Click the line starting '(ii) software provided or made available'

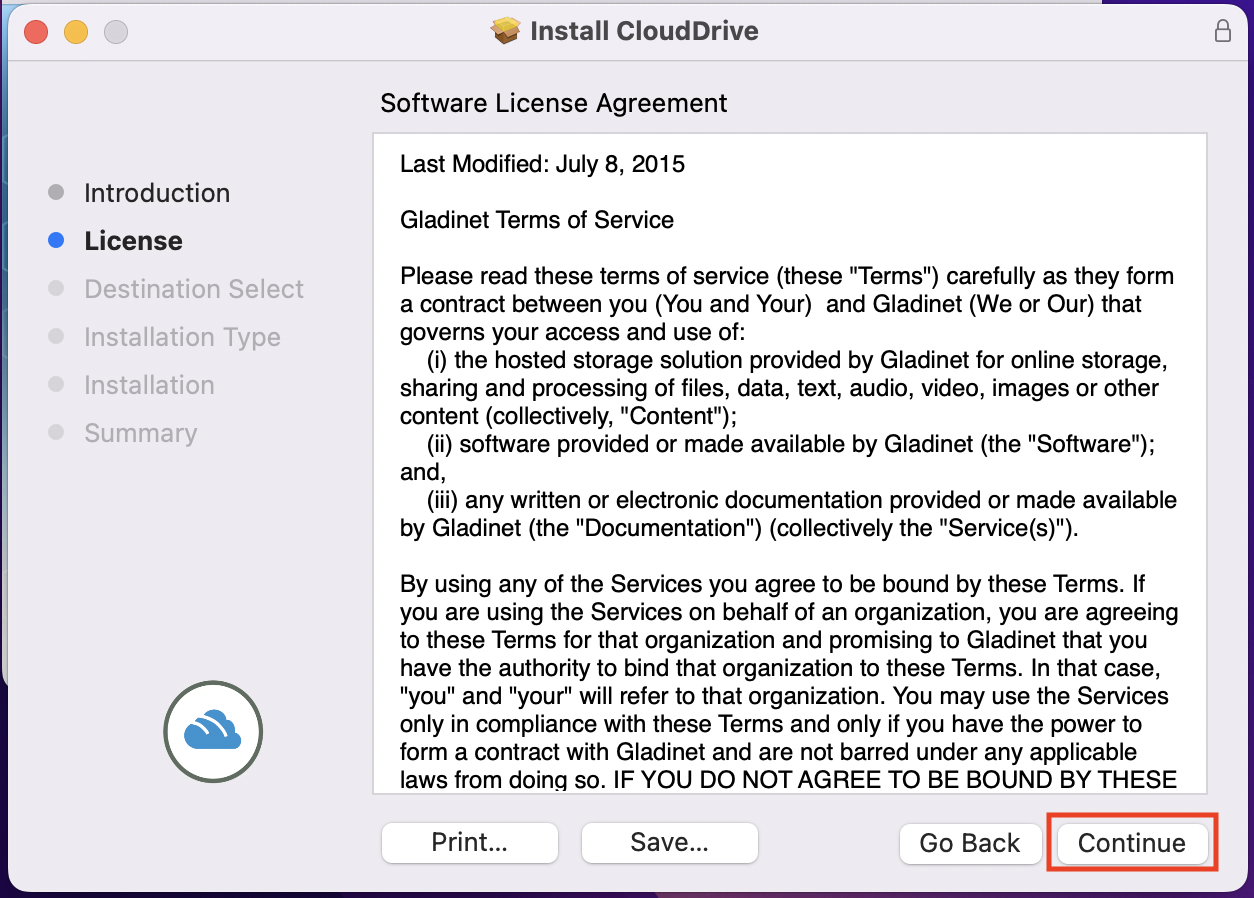coord(791,444)
